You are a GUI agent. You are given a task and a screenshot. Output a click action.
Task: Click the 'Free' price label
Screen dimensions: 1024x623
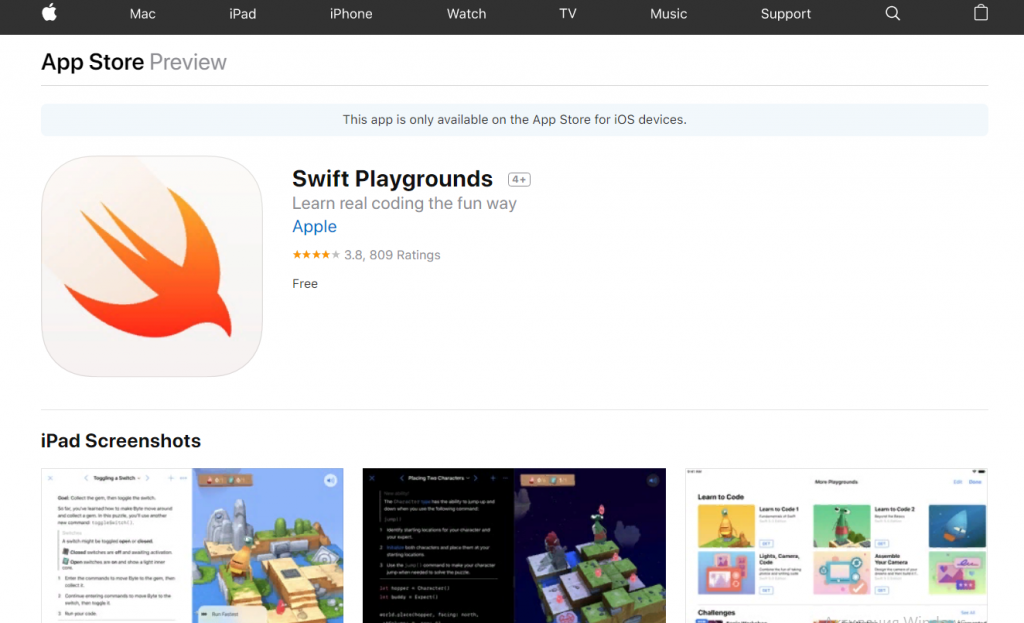coord(305,283)
